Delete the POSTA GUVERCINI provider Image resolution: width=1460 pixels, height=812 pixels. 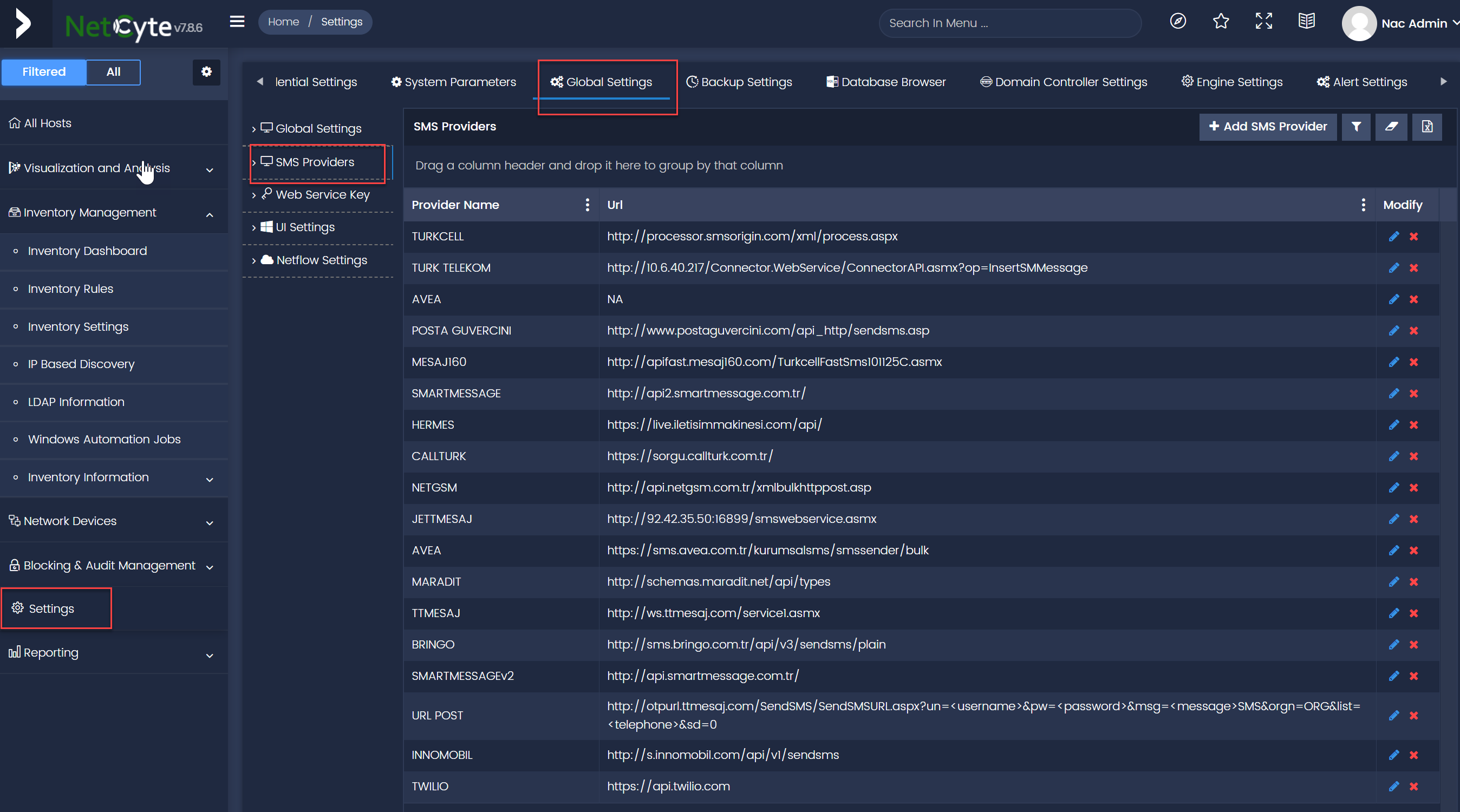[x=1413, y=331]
